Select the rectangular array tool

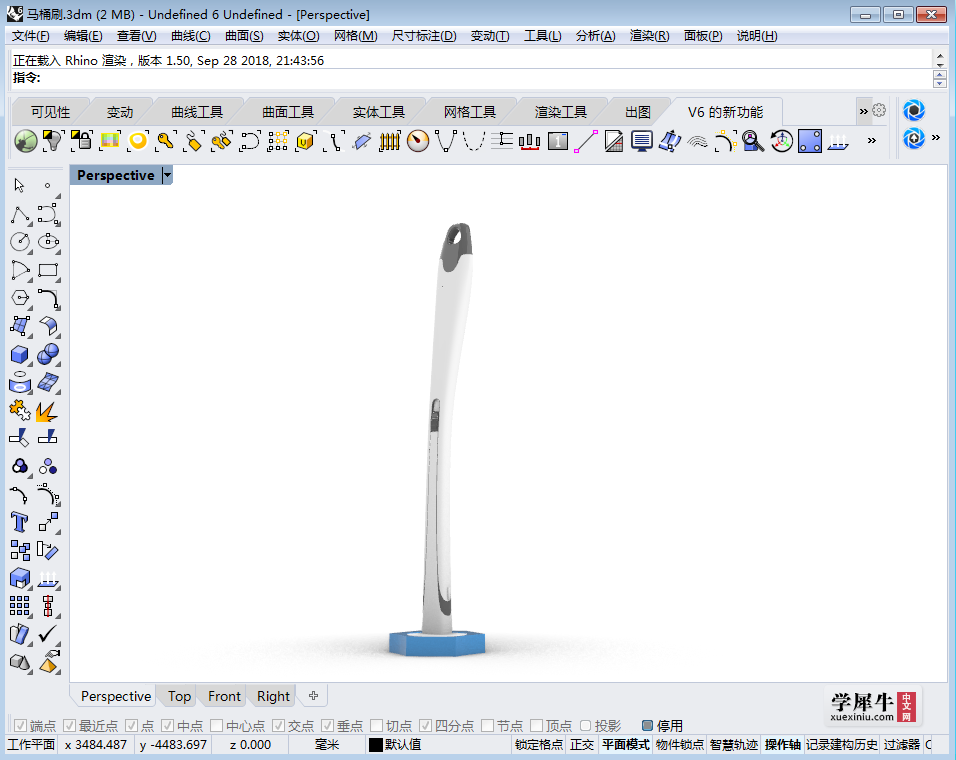pyautogui.click(x=20, y=606)
